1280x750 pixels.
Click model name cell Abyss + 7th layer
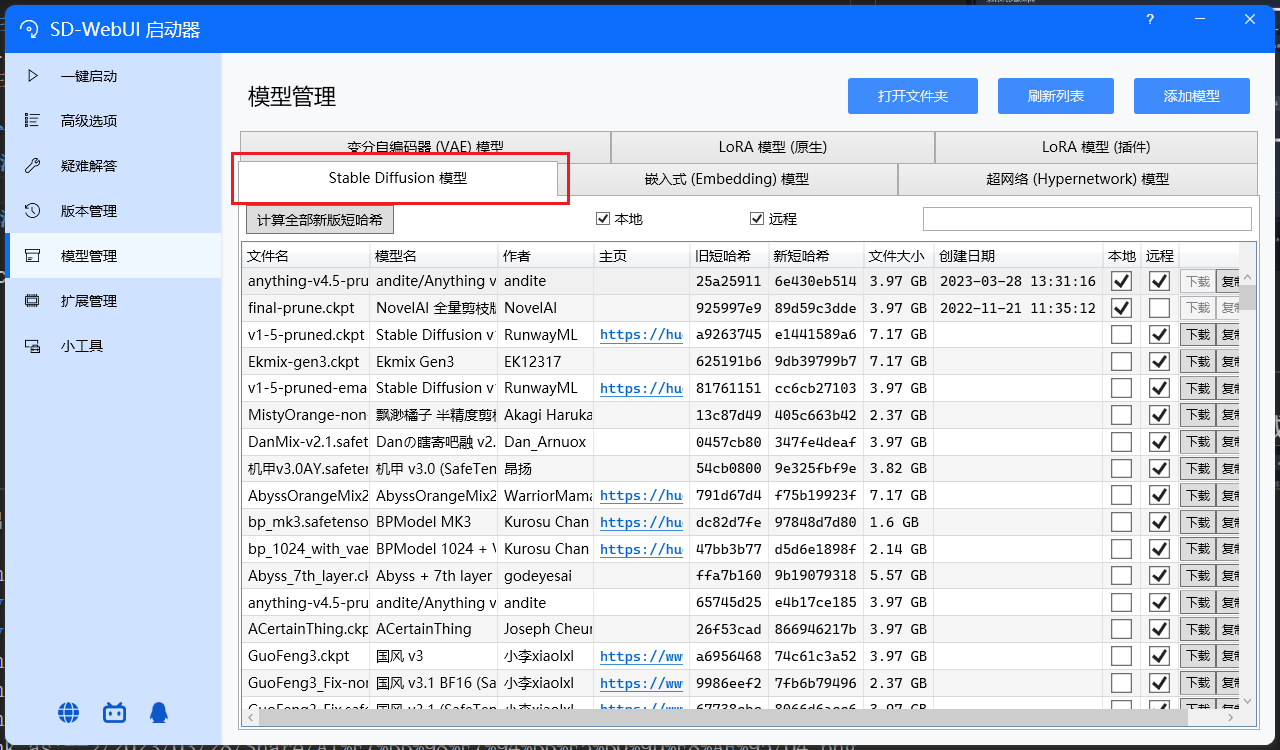[434, 576]
